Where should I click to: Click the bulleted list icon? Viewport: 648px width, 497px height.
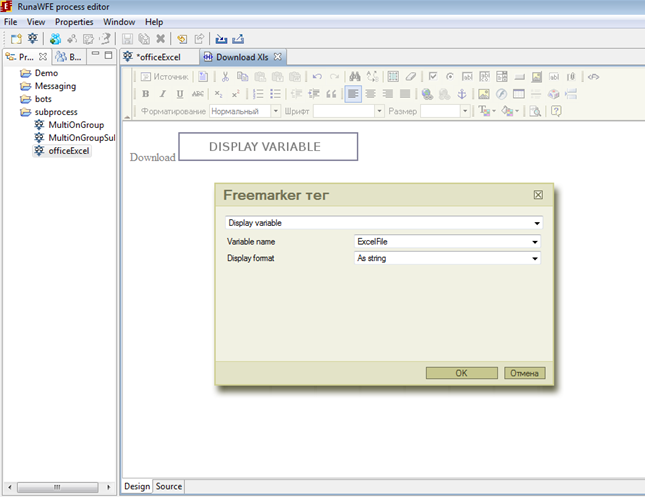tap(275, 94)
